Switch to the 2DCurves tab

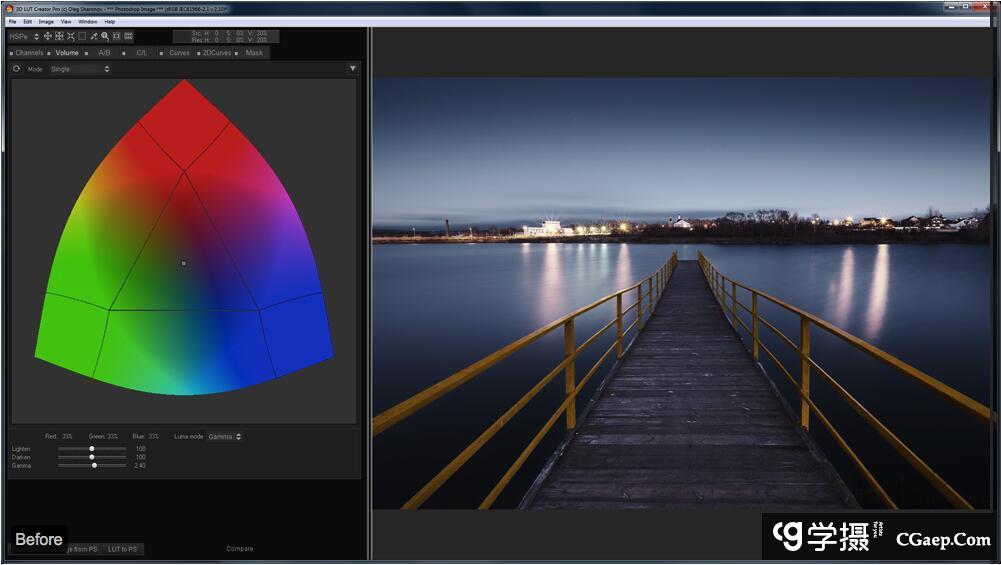(x=216, y=53)
